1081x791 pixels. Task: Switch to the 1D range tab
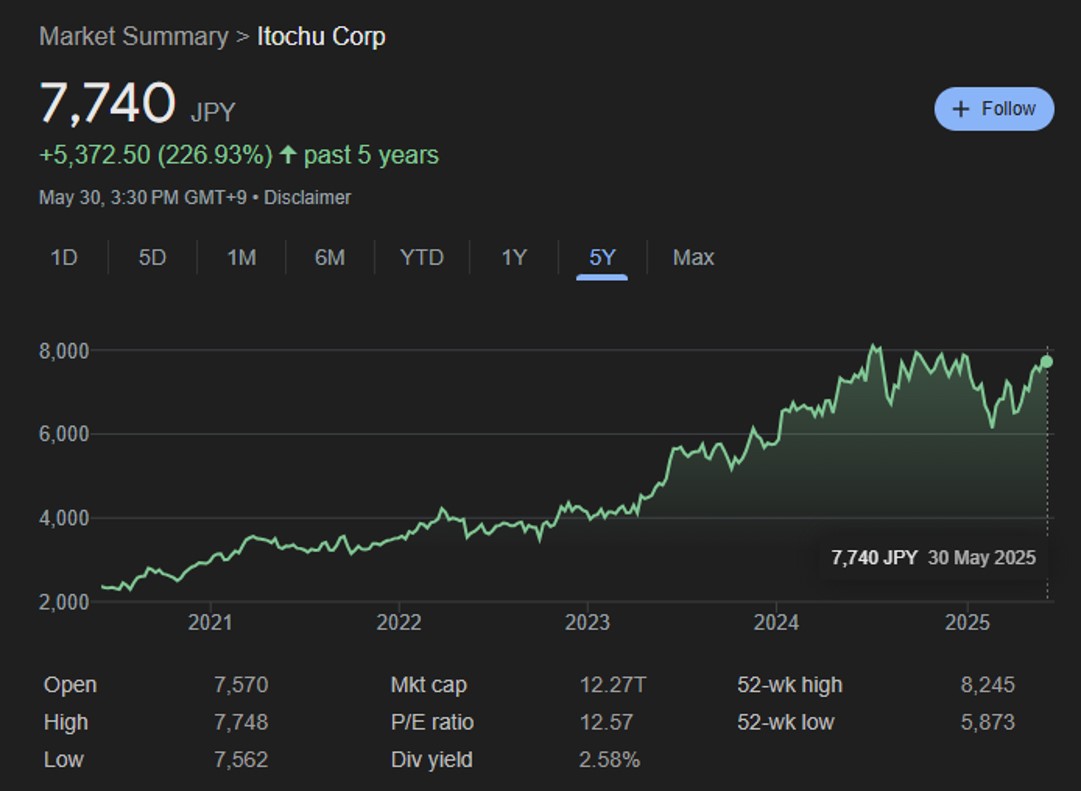64,258
